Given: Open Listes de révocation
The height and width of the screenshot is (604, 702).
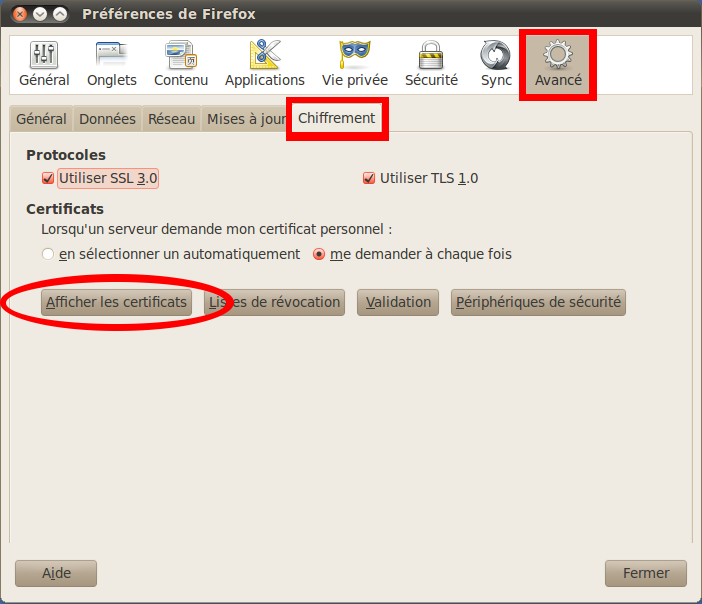Looking at the screenshot, I should click(x=274, y=302).
